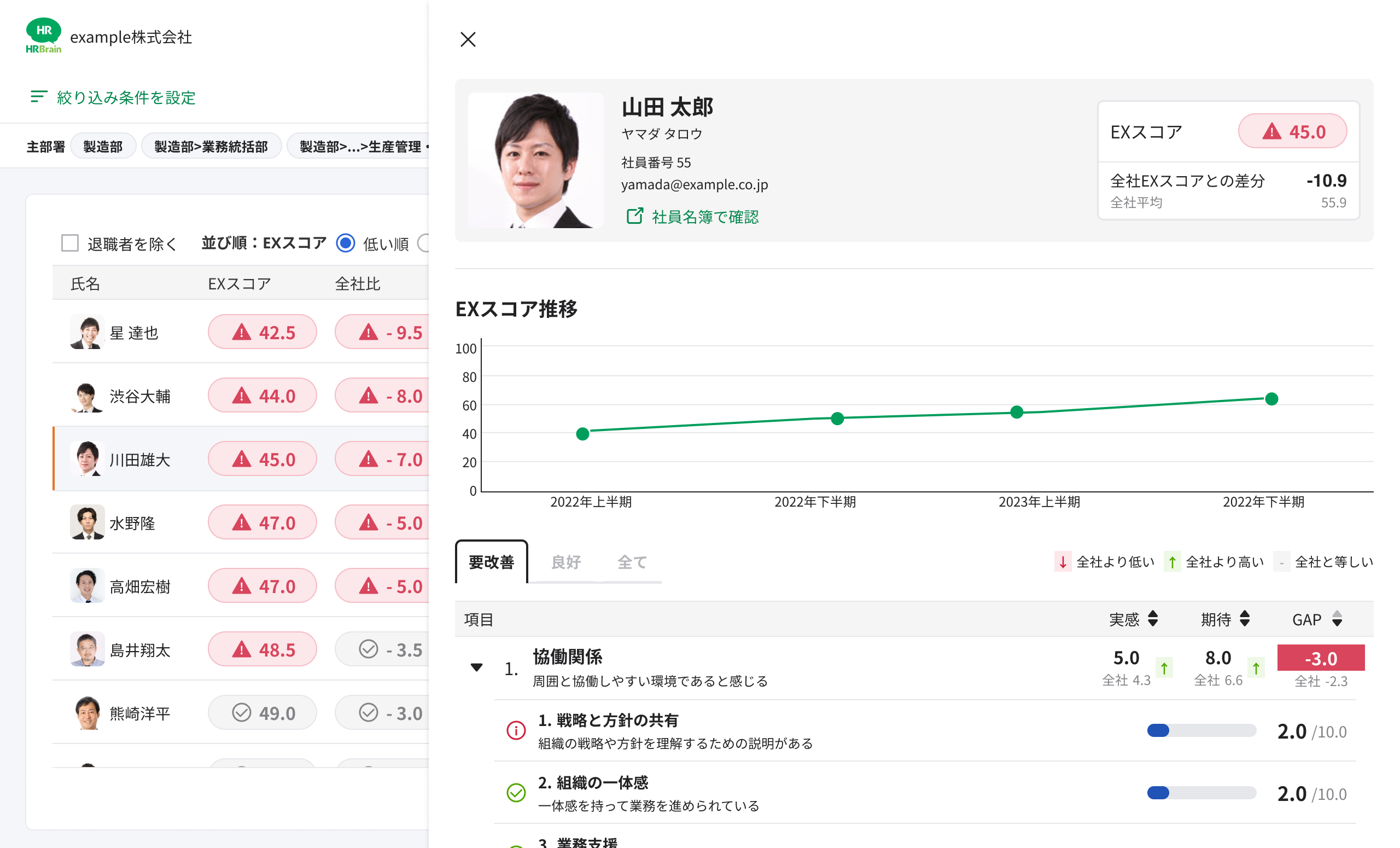
Task: Click the warning icon in 44.0 score badge
Action: (242, 395)
